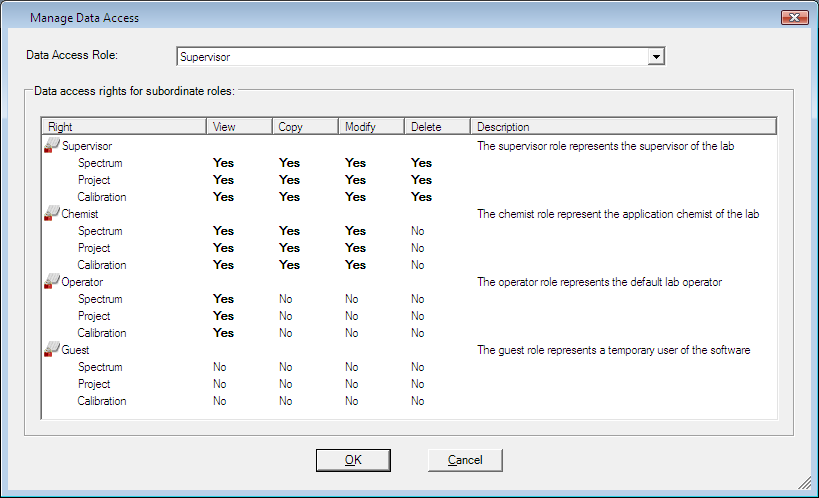The width and height of the screenshot is (819, 498).
Task: Click the Modify column header
Action: (371, 127)
